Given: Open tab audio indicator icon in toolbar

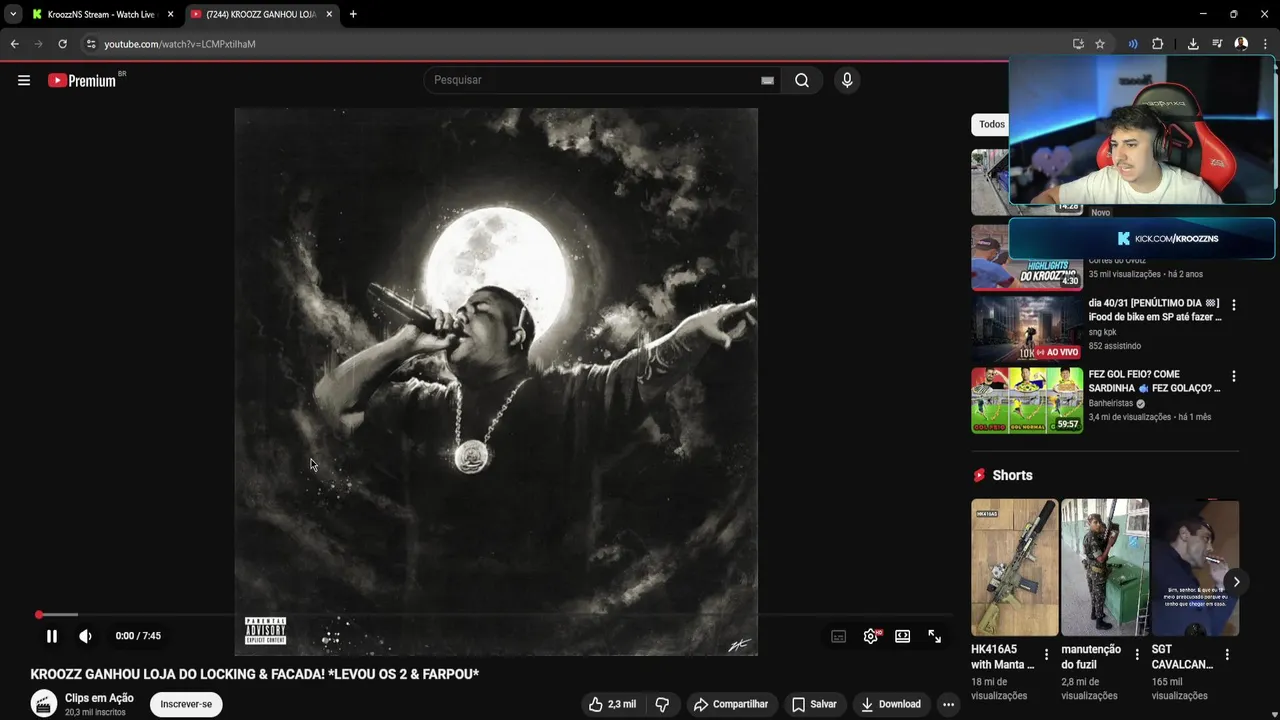Looking at the screenshot, I should point(1133,44).
